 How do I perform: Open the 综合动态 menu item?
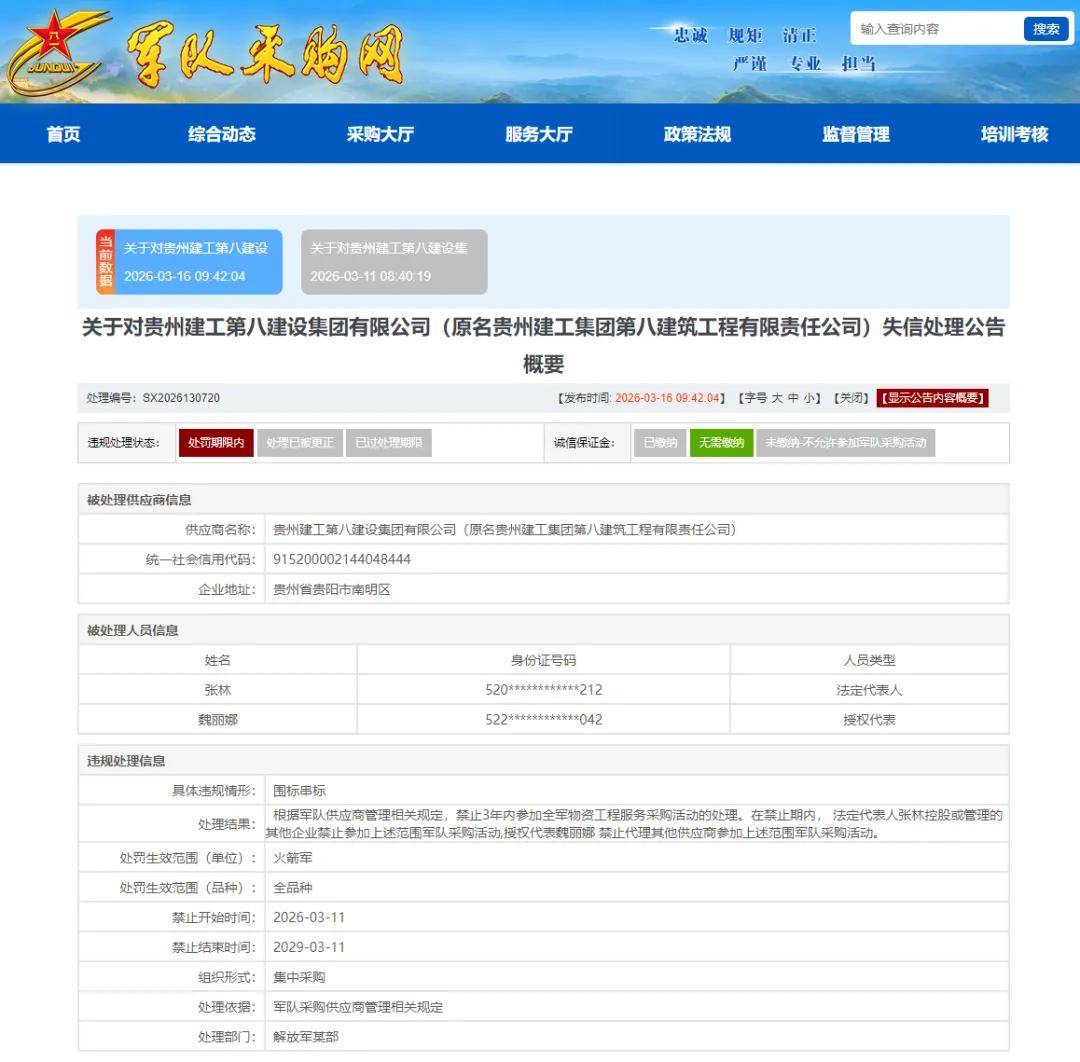pyautogui.click(x=221, y=134)
